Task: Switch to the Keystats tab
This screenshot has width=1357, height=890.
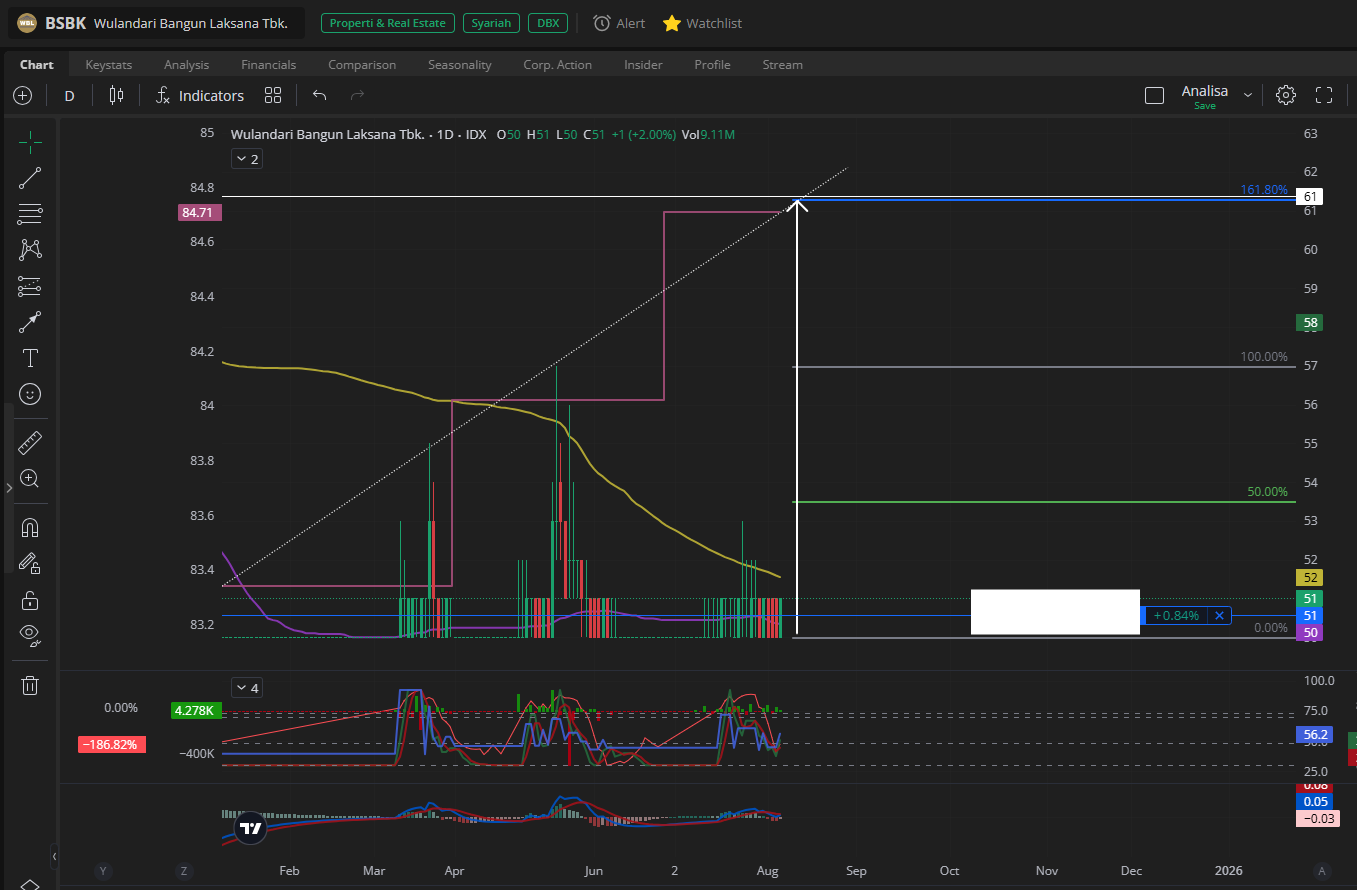Action: [x=108, y=64]
